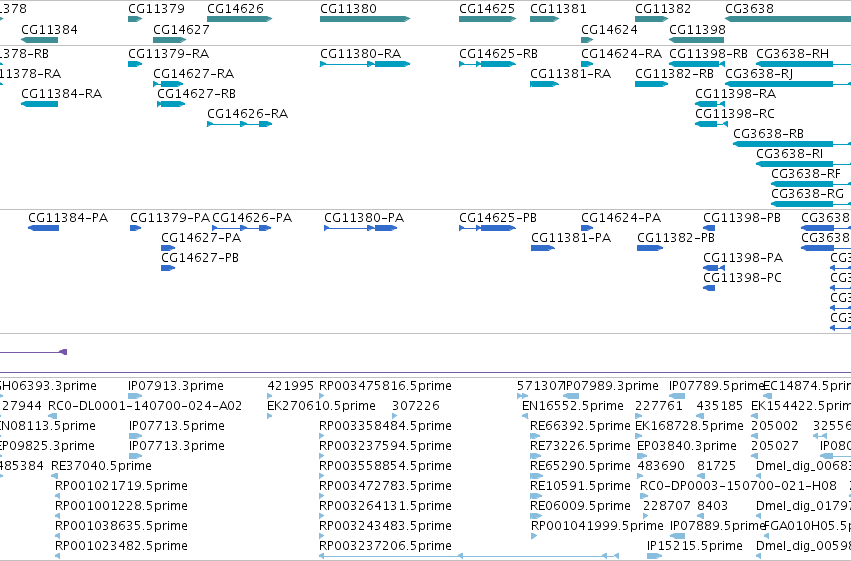
Task: Click the CG14625 gene label
Action: tap(487, 9)
